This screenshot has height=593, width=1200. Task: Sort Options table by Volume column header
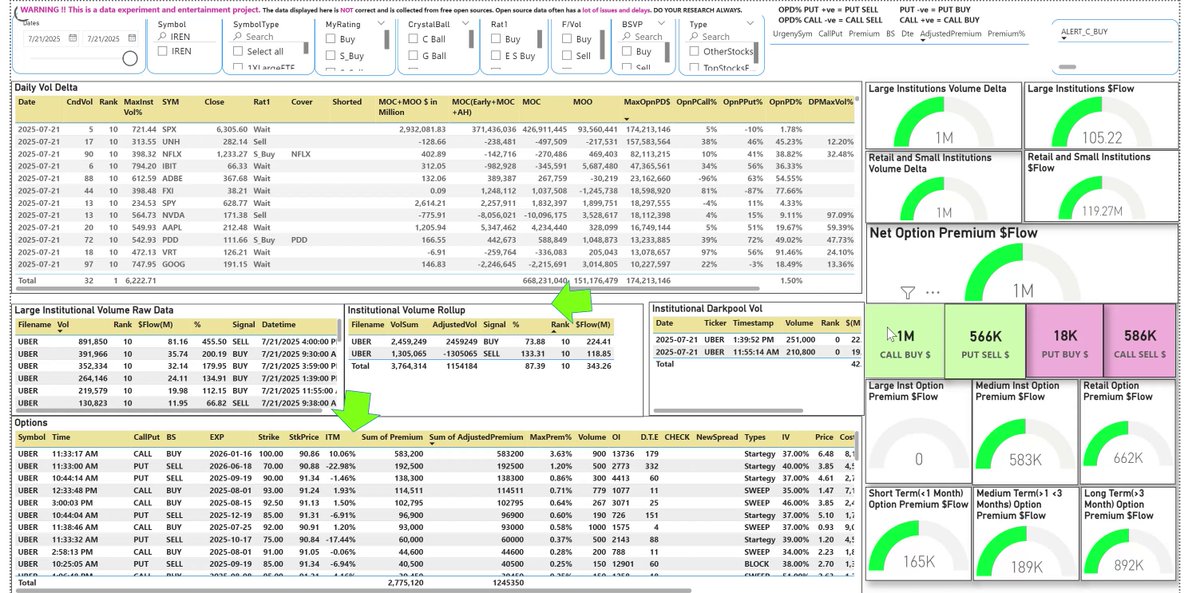coord(591,437)
